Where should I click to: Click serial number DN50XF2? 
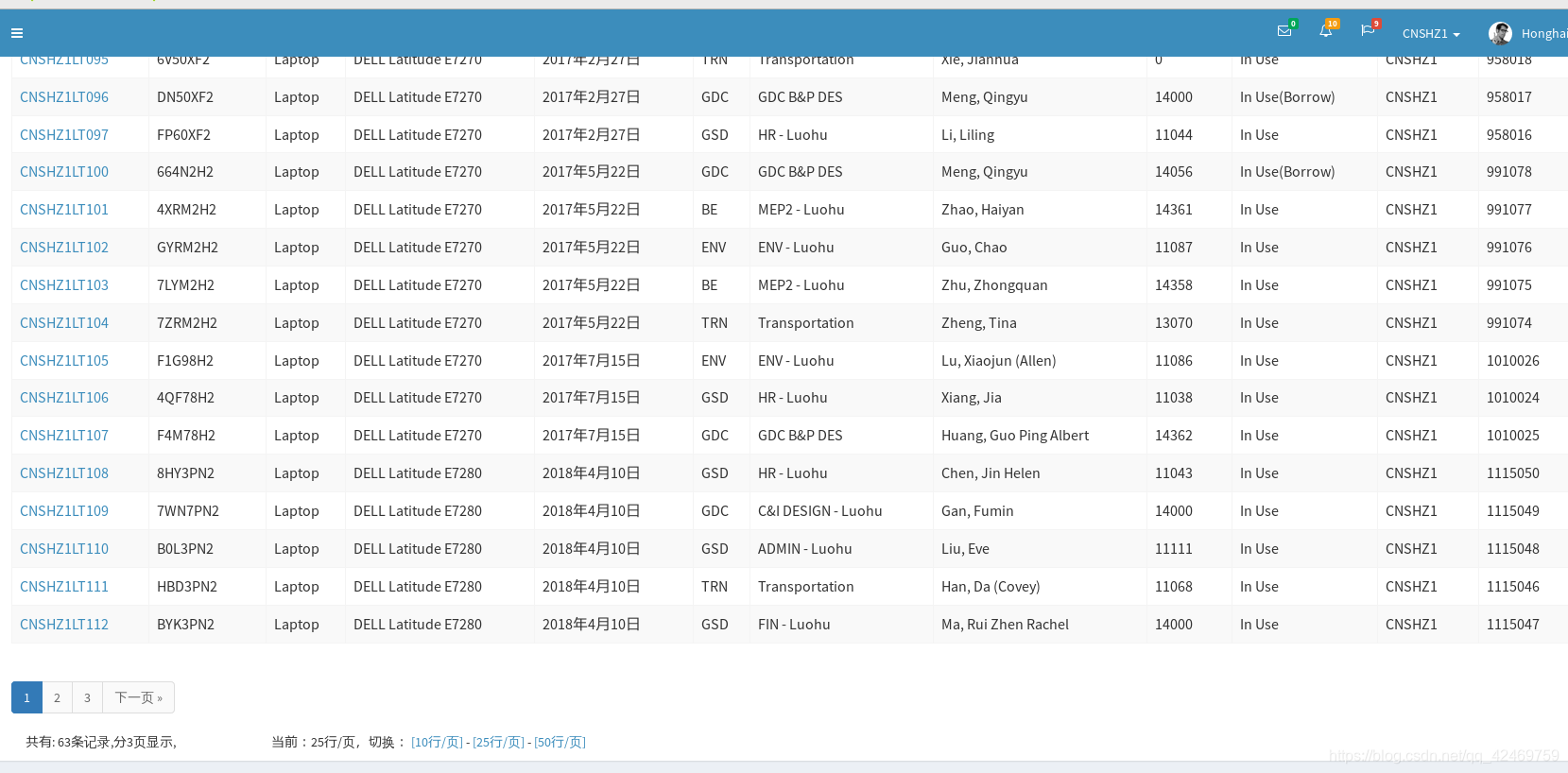click(x=185, y=96)
